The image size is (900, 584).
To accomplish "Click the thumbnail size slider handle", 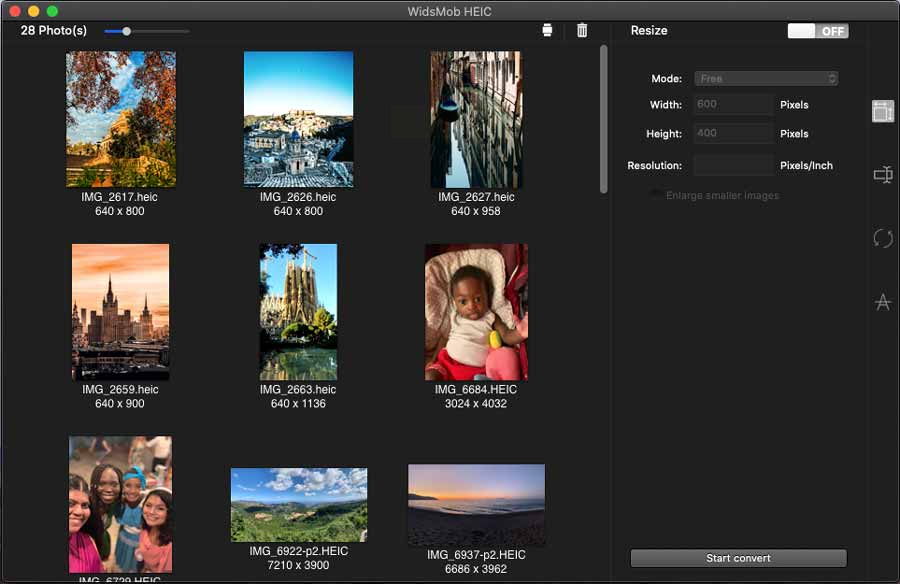I will click(x=126, y=31).
